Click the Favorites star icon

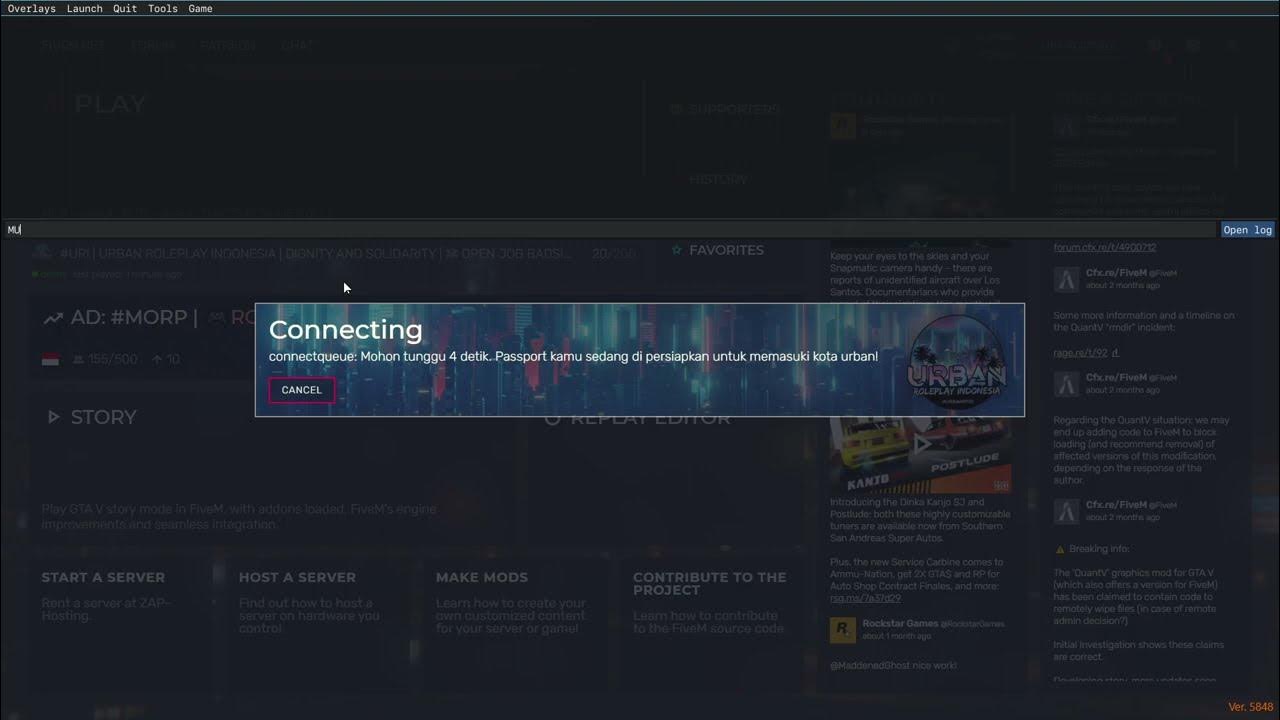pos(677,250)
